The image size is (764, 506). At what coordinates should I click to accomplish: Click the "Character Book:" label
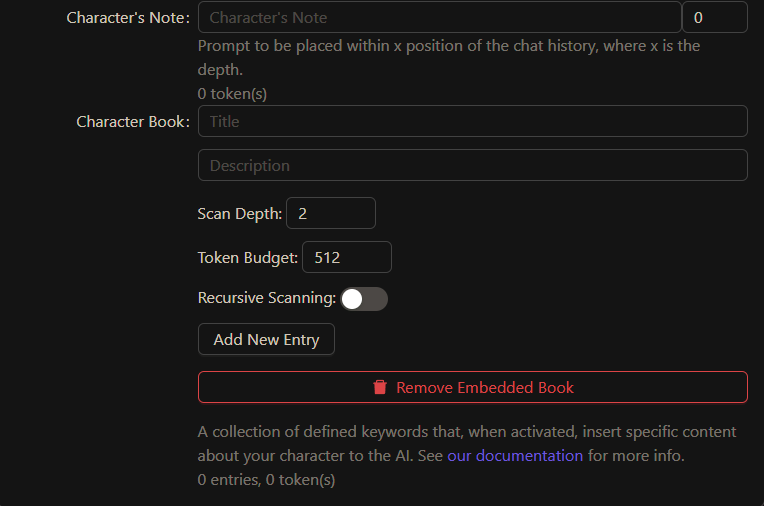(x=133, y=121)
